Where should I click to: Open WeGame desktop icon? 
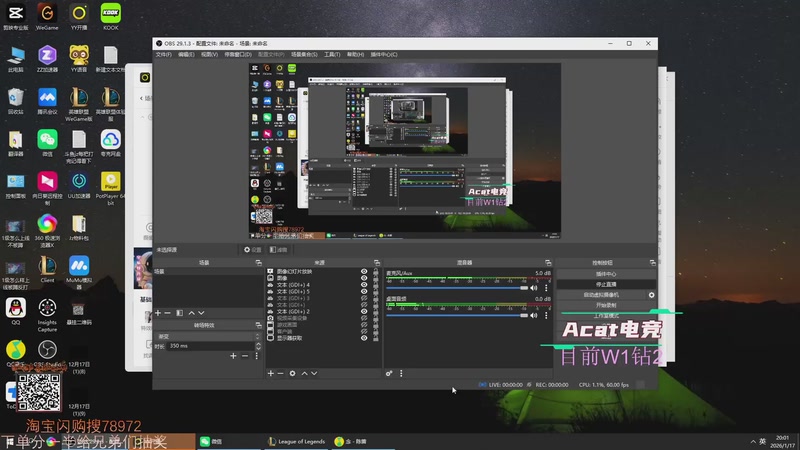point(47,17)
